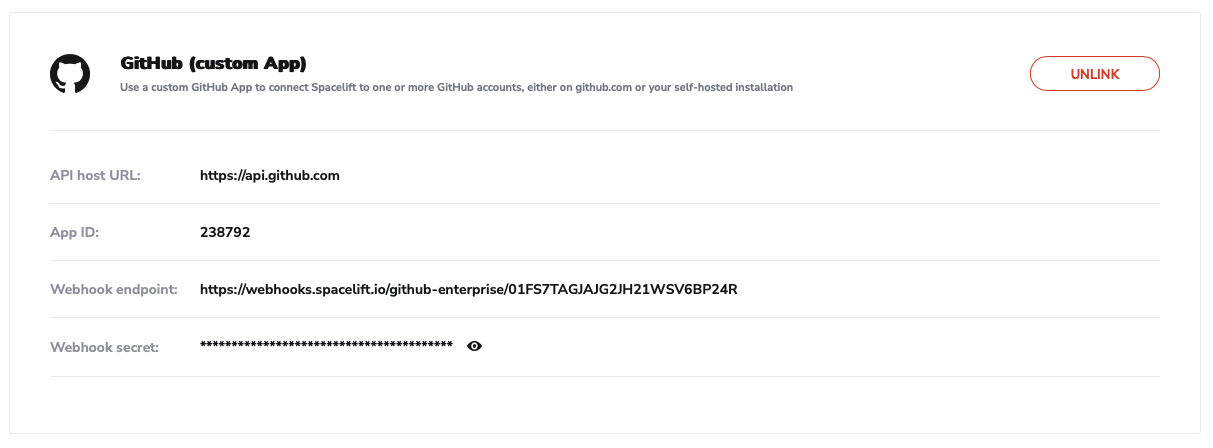1213x448 pixels.
Task: Click the API host URL label
Action: pyautogui.click(x=95, y=175)
